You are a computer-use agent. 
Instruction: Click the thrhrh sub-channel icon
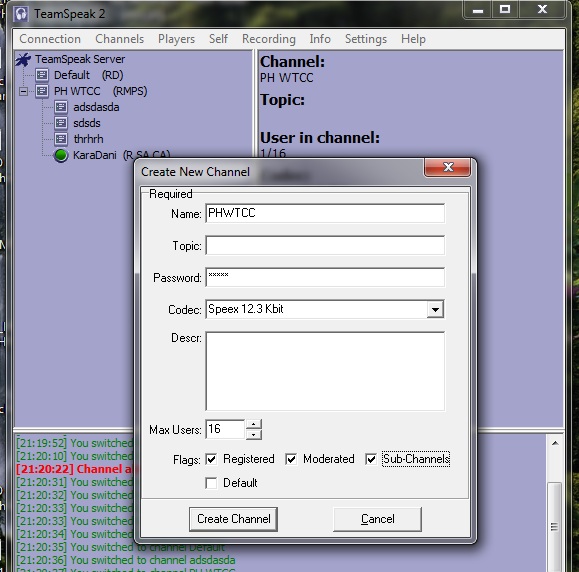[61, 139]
